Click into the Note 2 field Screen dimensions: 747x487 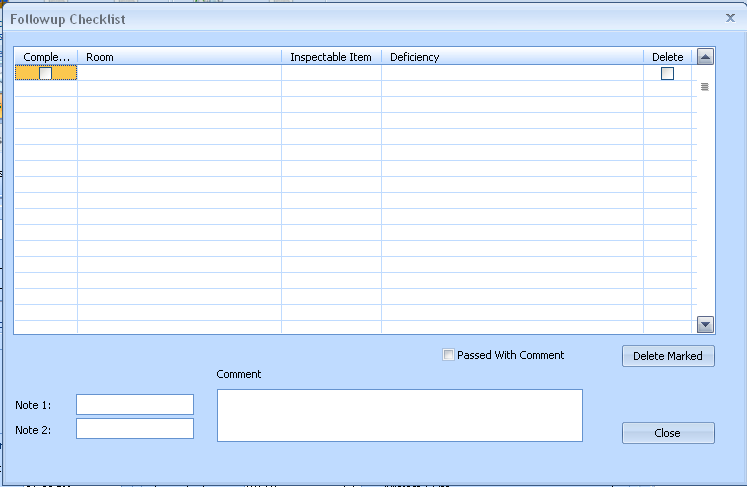135,428
